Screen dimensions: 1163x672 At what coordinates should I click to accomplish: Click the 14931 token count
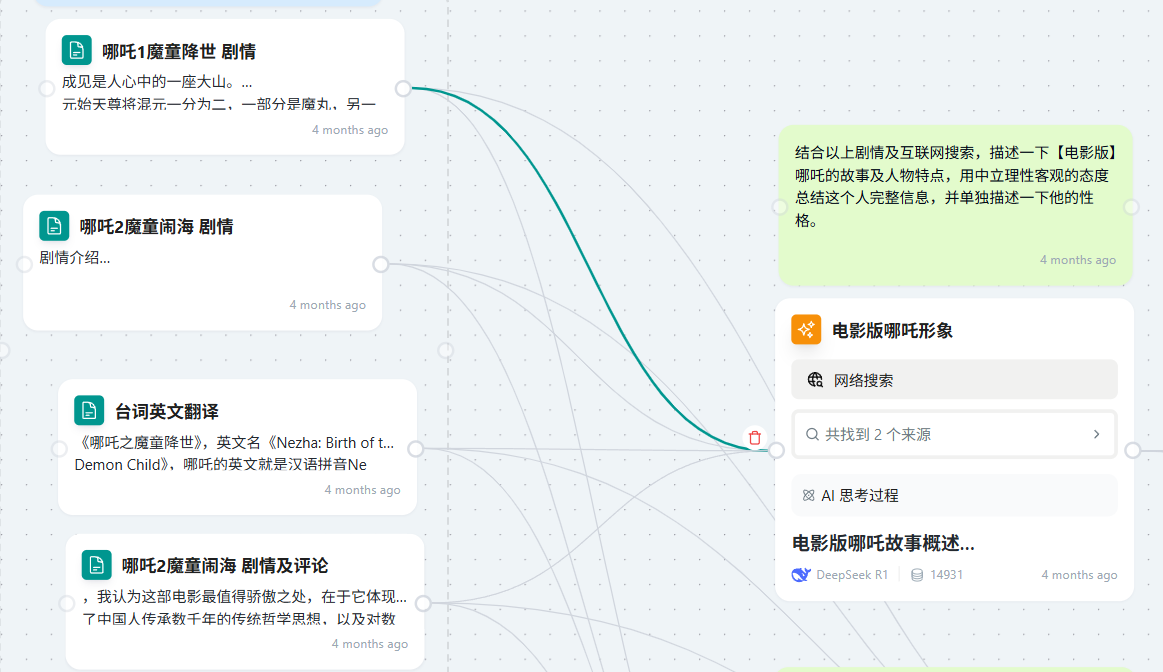coord(946,575)
